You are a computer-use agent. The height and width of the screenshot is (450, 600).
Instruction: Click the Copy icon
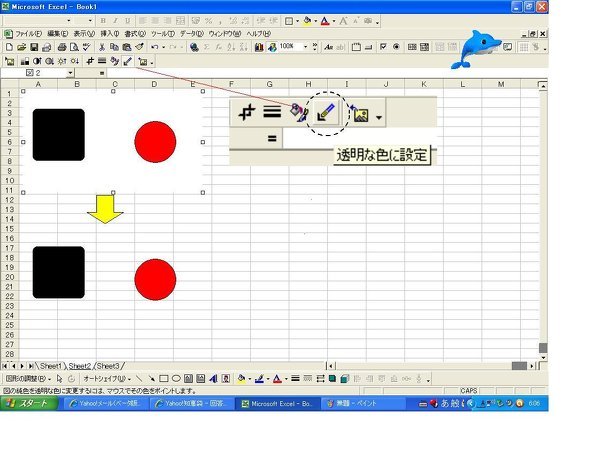114,47
